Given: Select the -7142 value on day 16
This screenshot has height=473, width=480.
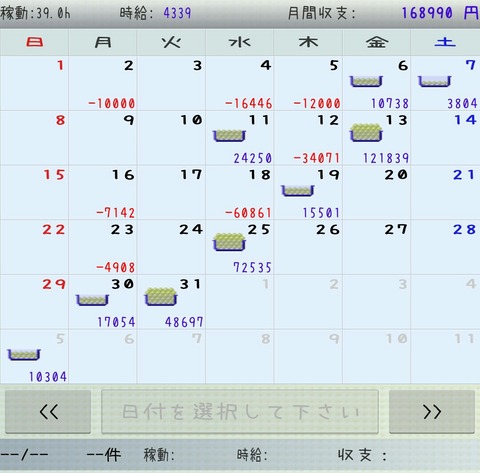Looking at the screenshot, I should 116,213.
